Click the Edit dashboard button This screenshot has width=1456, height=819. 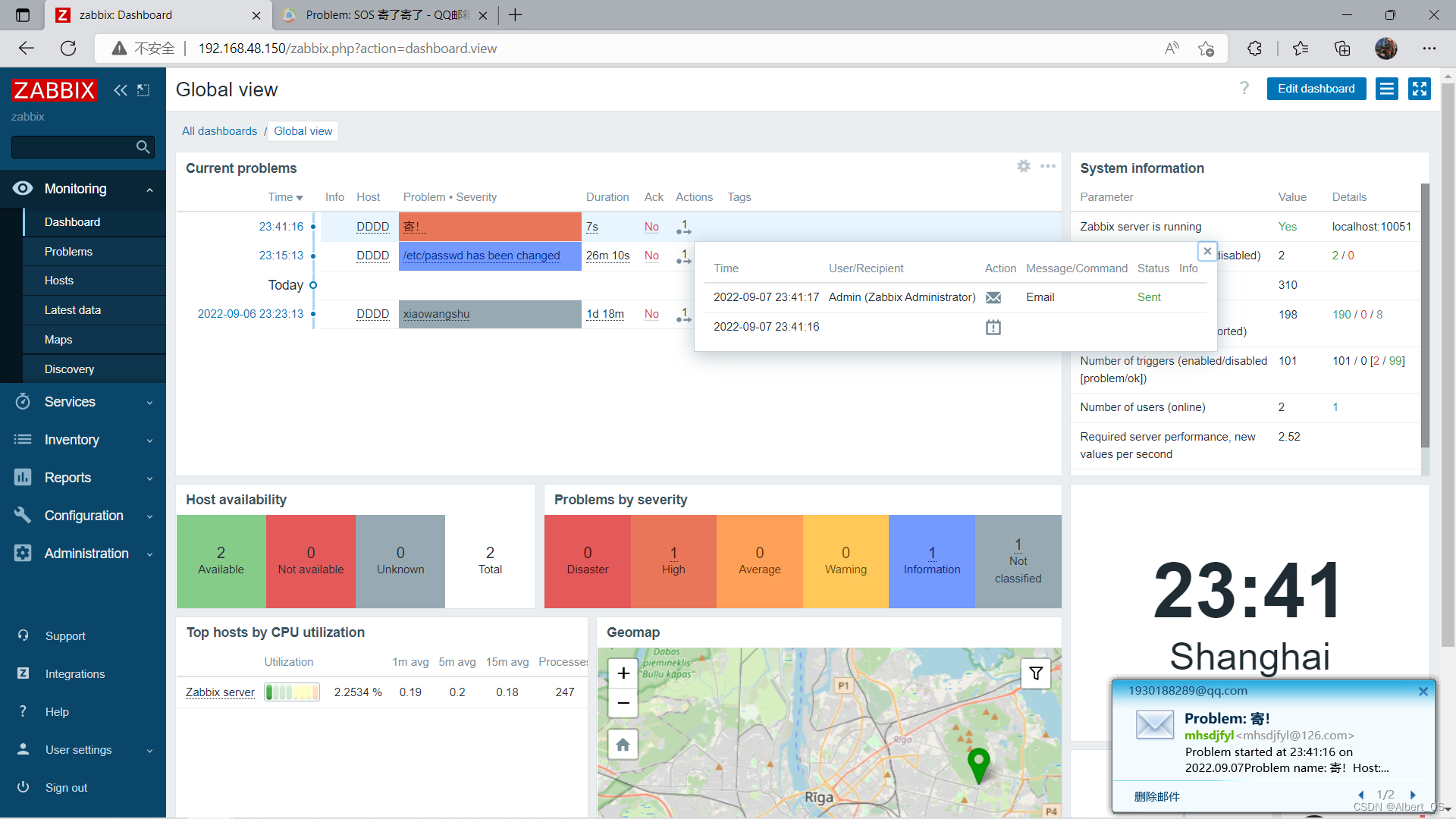point(1316,89)
